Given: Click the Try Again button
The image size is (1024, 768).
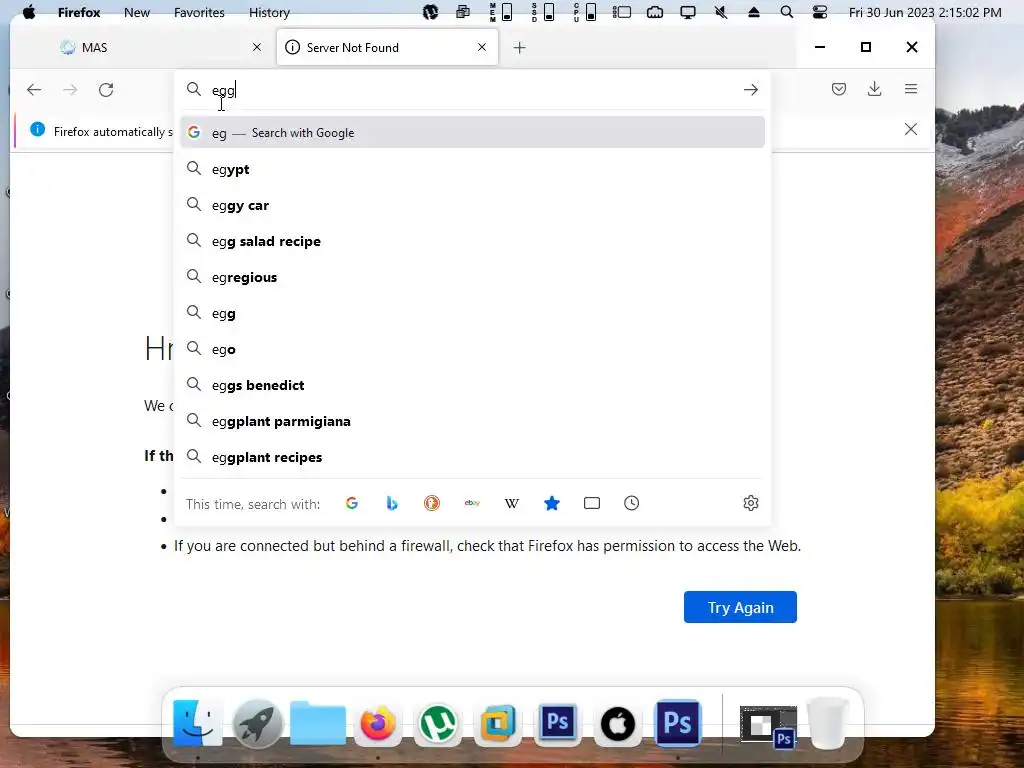Looking at the screenshot, I should [740, 607].
